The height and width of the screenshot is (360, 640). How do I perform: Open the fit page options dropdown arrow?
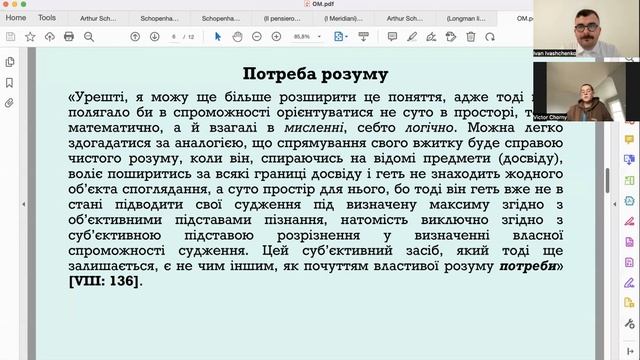tap(347, 37)
